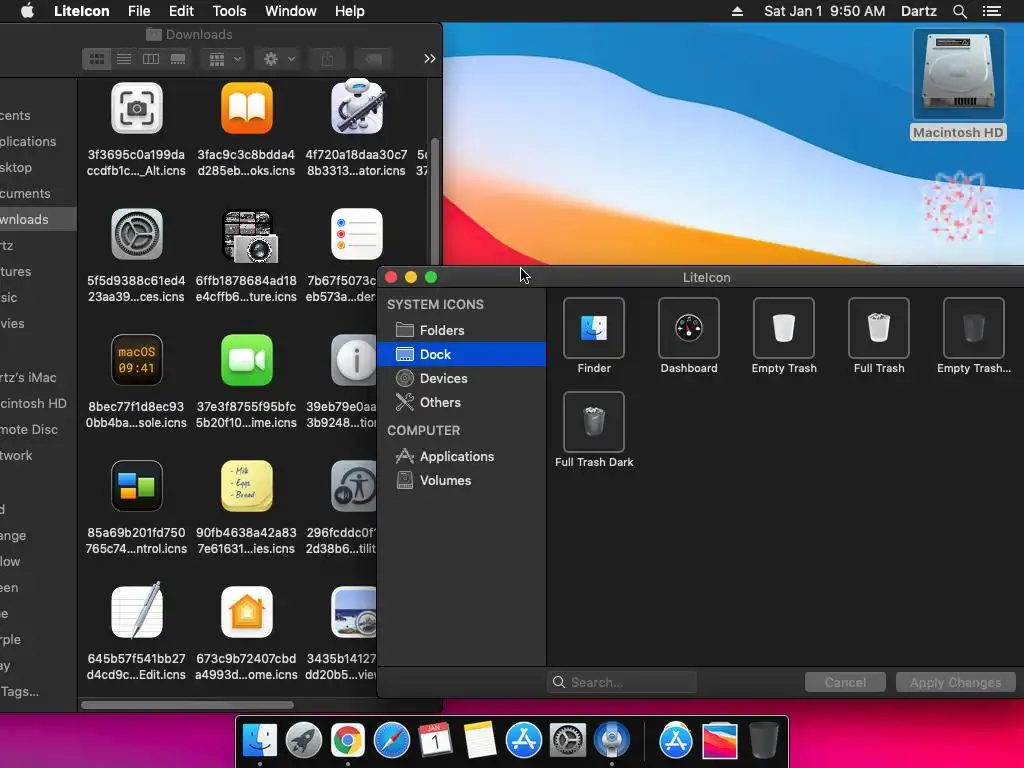
Task: Open the File menu
Action: [x=139, y=11]
